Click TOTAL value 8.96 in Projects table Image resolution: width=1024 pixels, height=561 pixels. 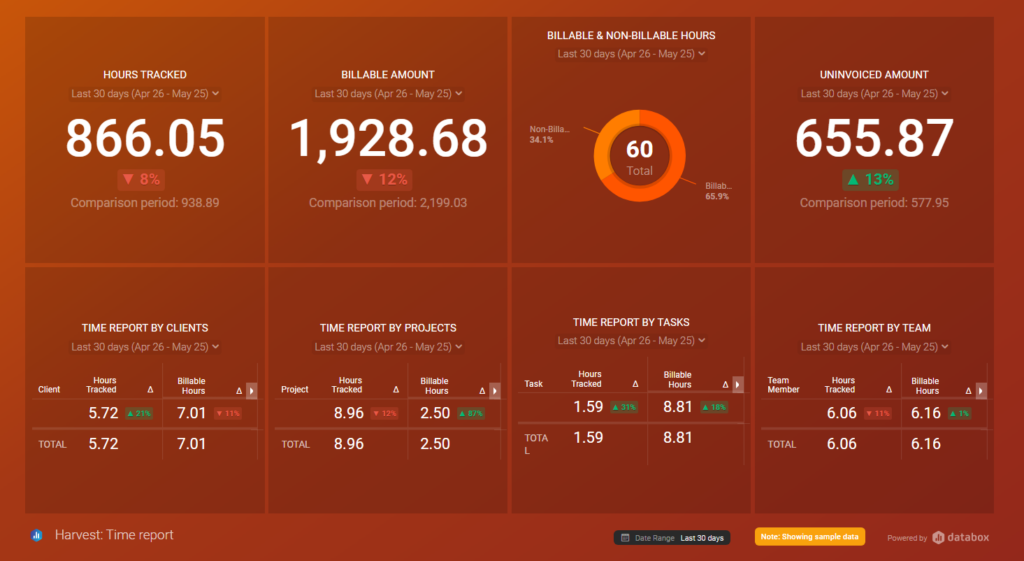[349, 444]
